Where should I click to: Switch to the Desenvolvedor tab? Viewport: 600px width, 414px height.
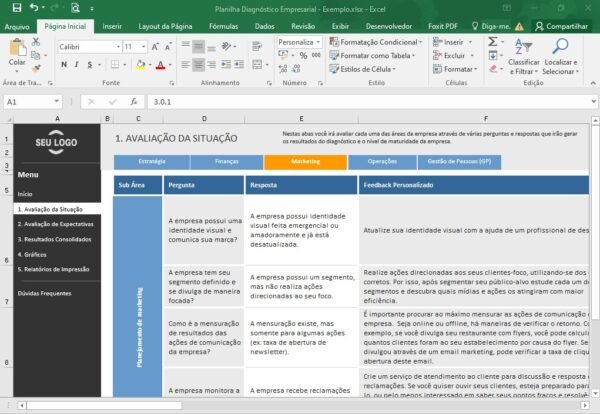click(x=389, y=26)
